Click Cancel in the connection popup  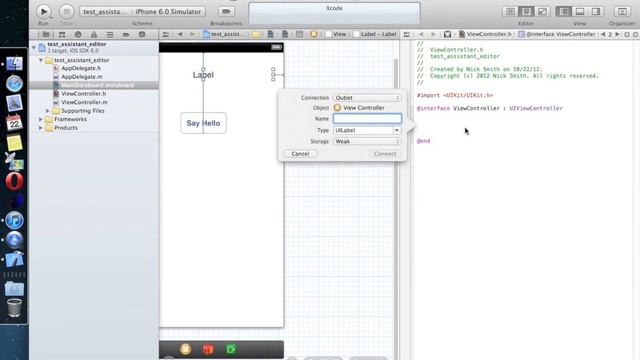300,154
